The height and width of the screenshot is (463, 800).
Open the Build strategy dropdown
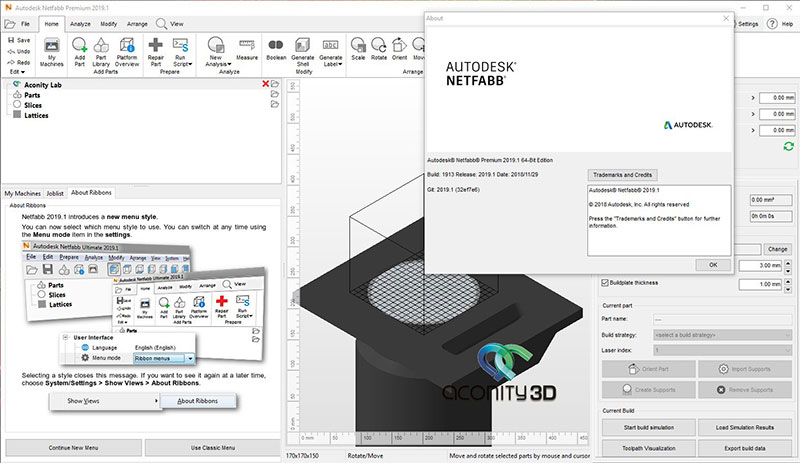tap(723, 335)
